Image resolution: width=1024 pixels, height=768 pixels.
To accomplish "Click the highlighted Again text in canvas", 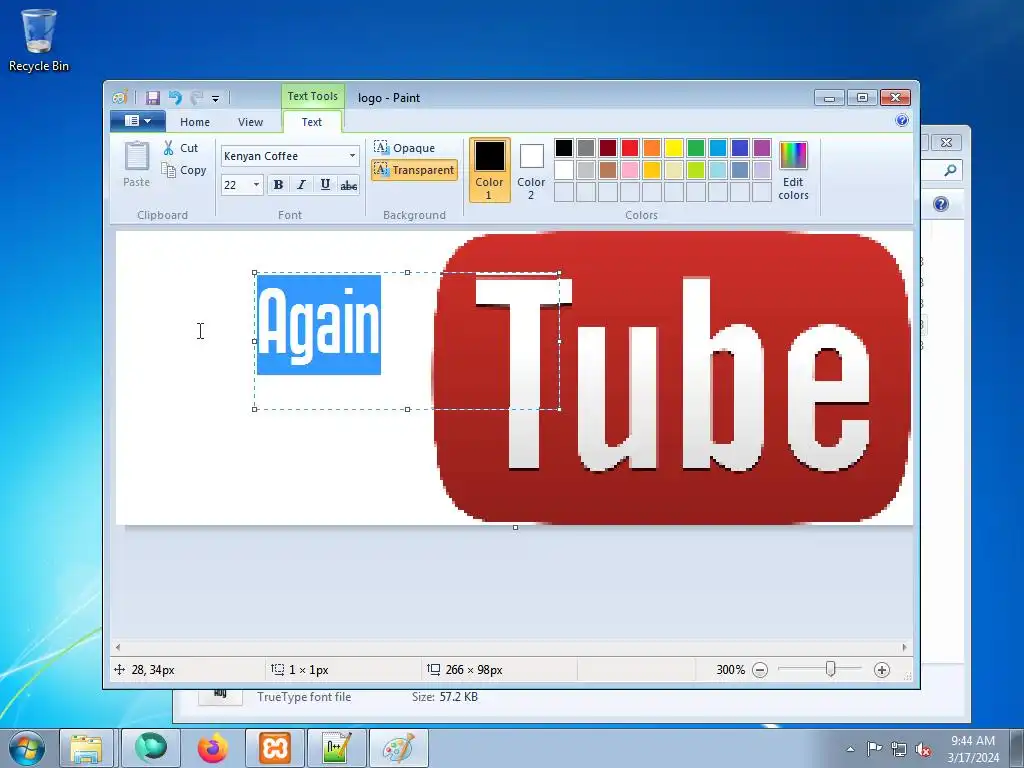I will (x=319, y=325).
